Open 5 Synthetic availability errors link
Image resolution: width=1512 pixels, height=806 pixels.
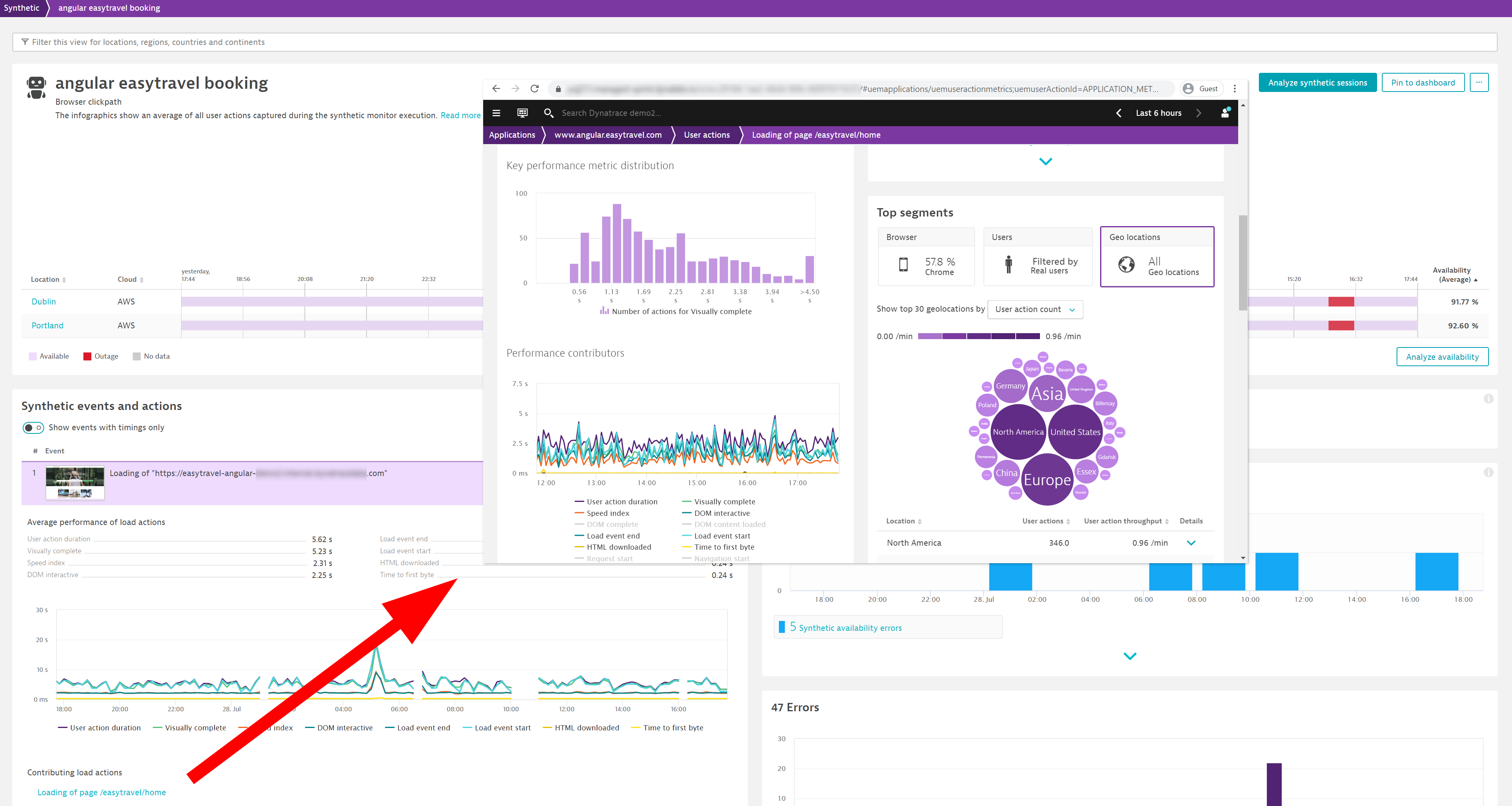coord(845,628)
